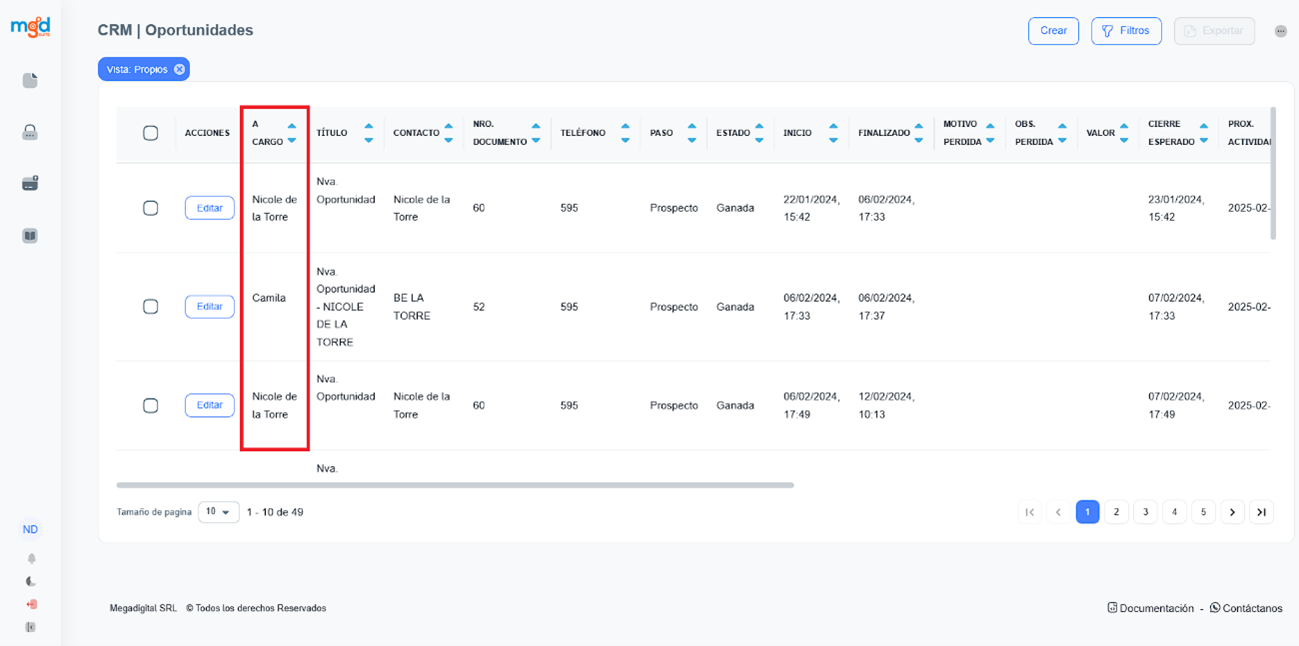Click the red logout icon in the sidebar
The width and height of the screenshot is (1299, 646).
tap(31, 604)
